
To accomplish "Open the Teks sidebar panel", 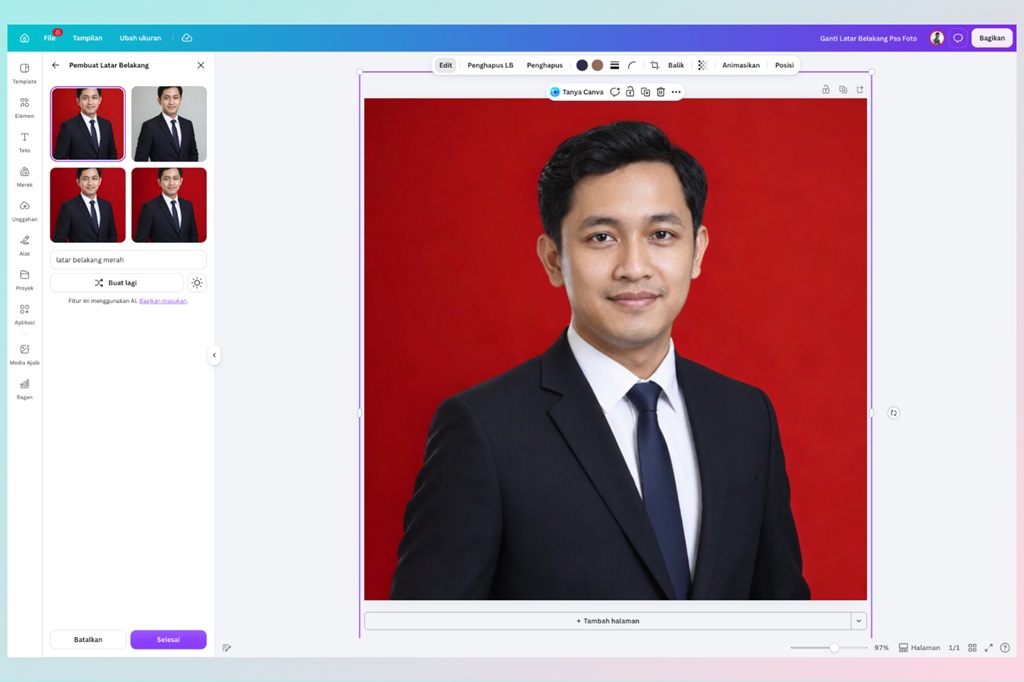I will 24,142.
